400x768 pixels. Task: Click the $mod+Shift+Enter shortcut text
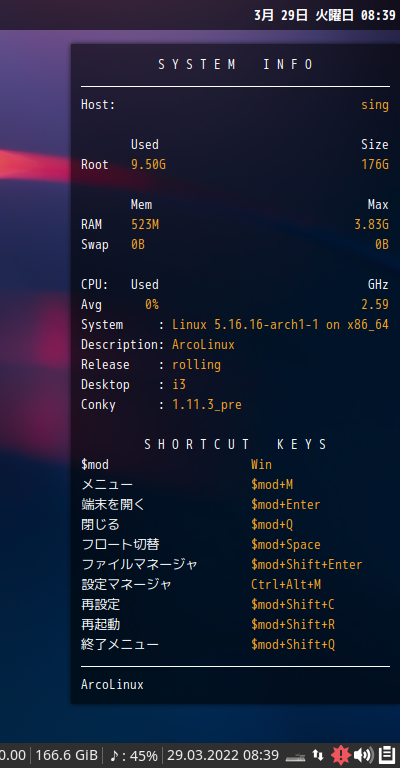point(306,565)
